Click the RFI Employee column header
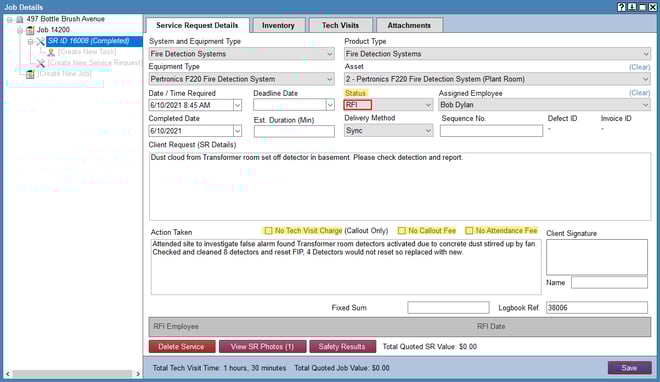This screenshot has height=382, width=660. [x=176, y=326]
